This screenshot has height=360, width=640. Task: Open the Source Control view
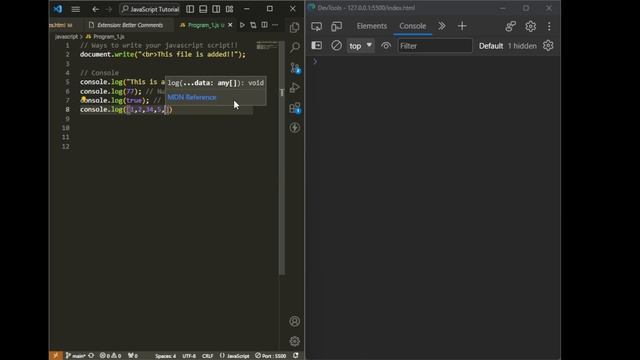[x=294, y=68]
